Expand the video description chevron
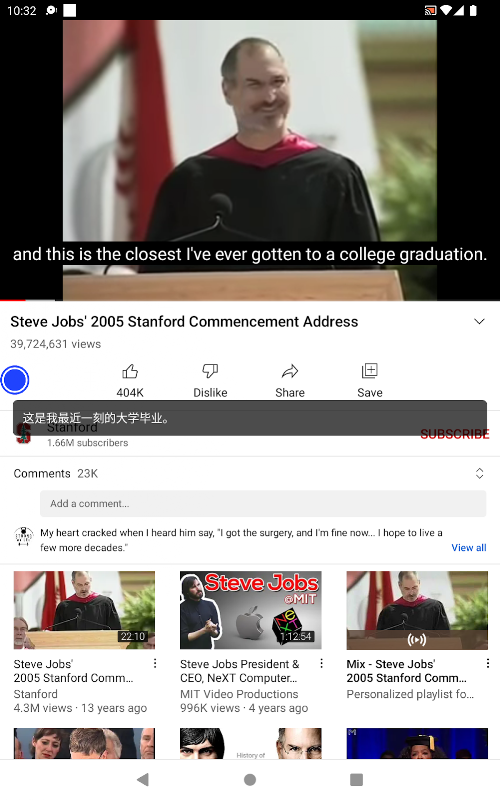The height and width of the screenshot is (800, 500). [479, 321]
